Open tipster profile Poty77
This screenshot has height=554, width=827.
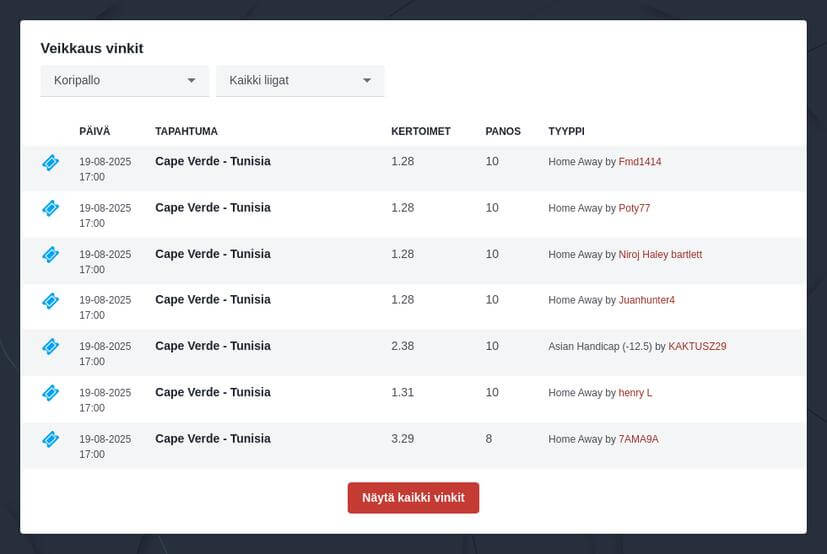click(x=634, y=208)
